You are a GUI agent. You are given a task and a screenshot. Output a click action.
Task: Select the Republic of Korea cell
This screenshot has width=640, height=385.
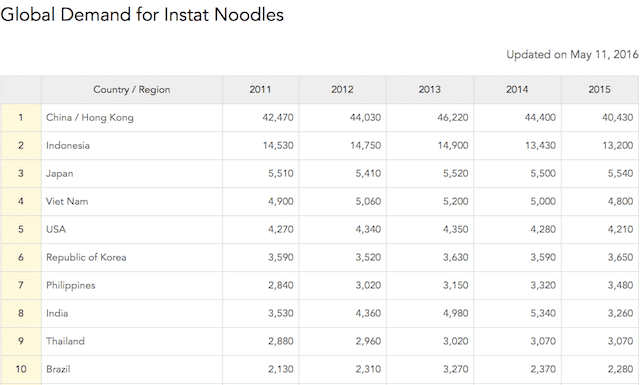(x=131, y=257)
